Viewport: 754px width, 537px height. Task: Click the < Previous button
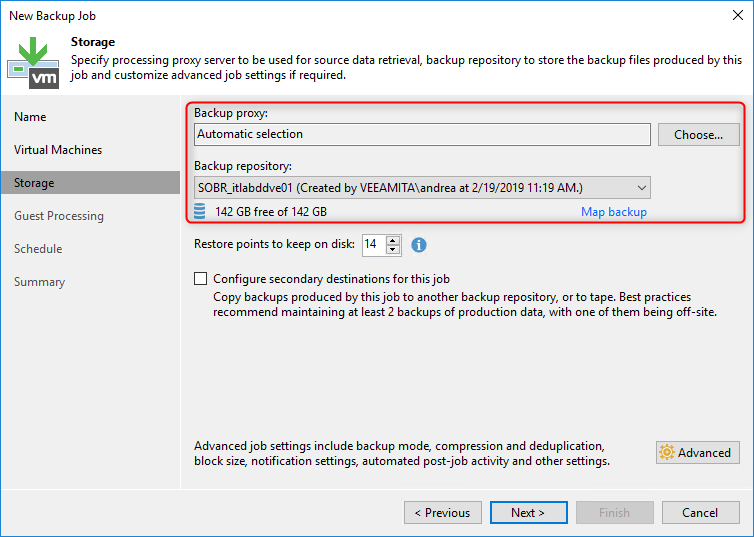[x=442, y=512]
